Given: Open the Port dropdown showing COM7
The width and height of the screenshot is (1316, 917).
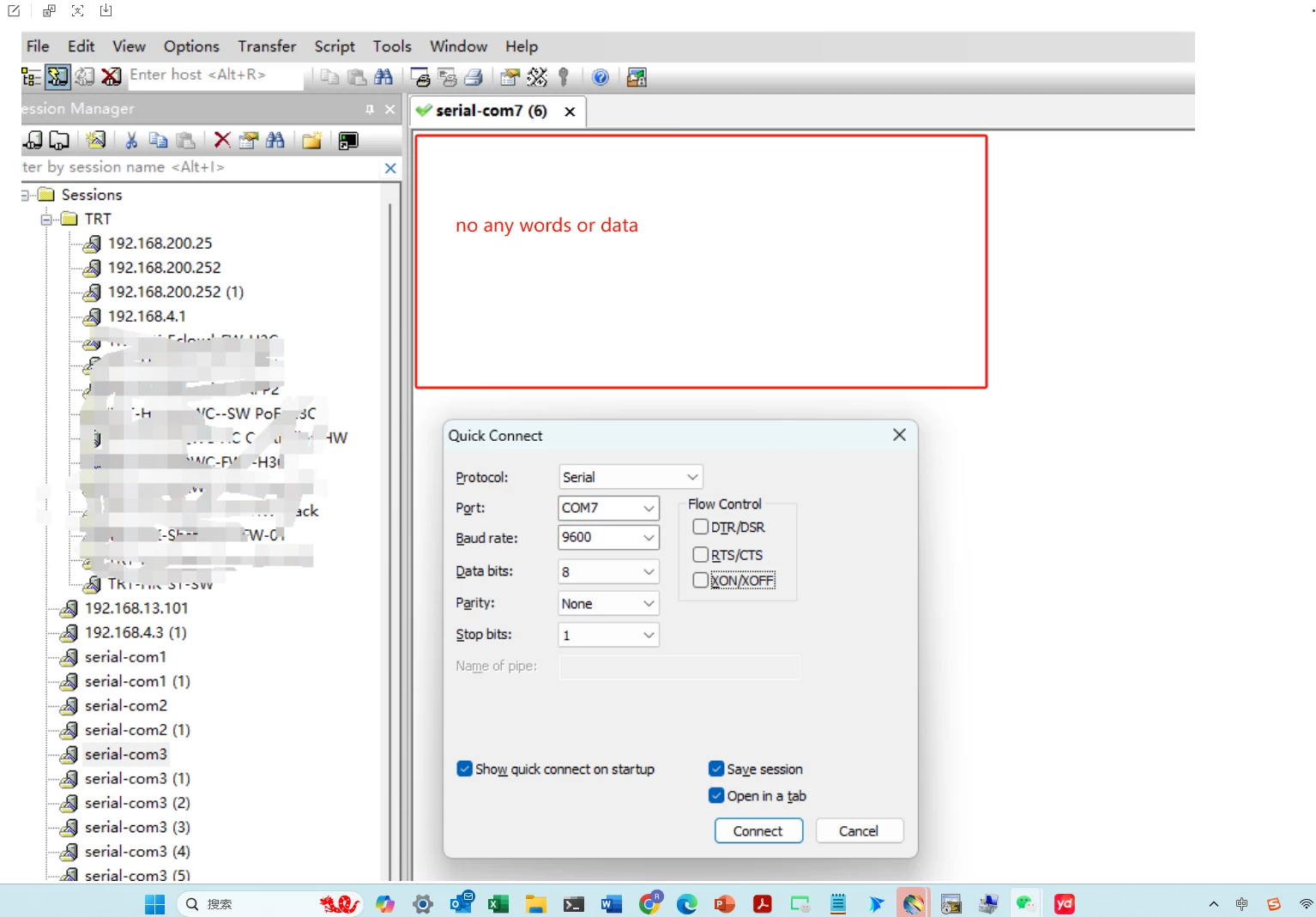Looking at the screenshot, I should pyautogui.click(x=608, y=508).
